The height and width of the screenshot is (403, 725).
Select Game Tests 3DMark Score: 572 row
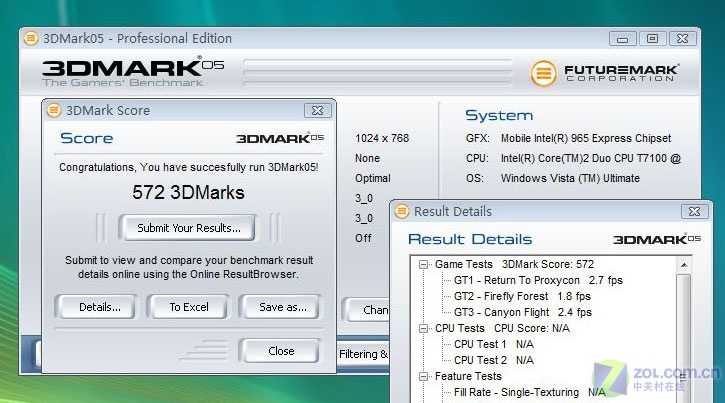(514, 264)
